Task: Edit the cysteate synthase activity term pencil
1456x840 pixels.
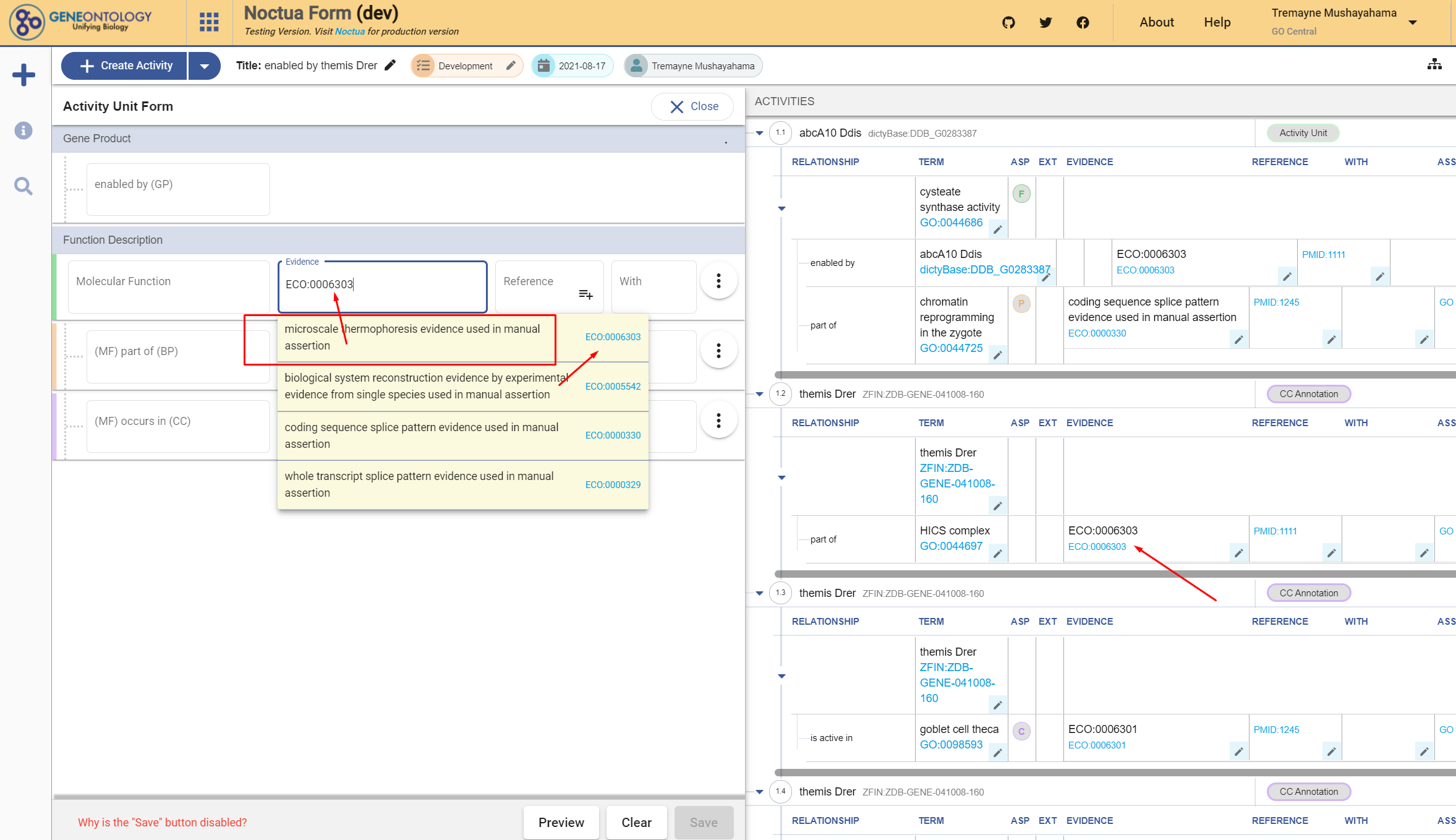Action: 997,229
